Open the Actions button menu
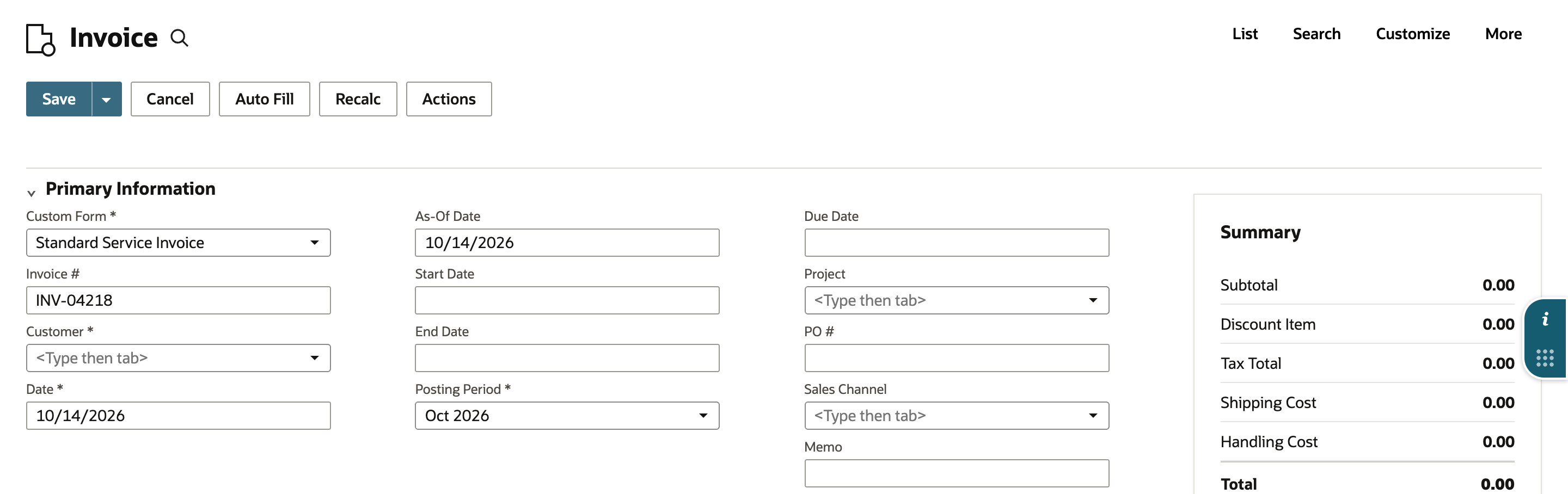Image resolution: width=1568 pixels, height=494 pixels. (x=449, y=99)
